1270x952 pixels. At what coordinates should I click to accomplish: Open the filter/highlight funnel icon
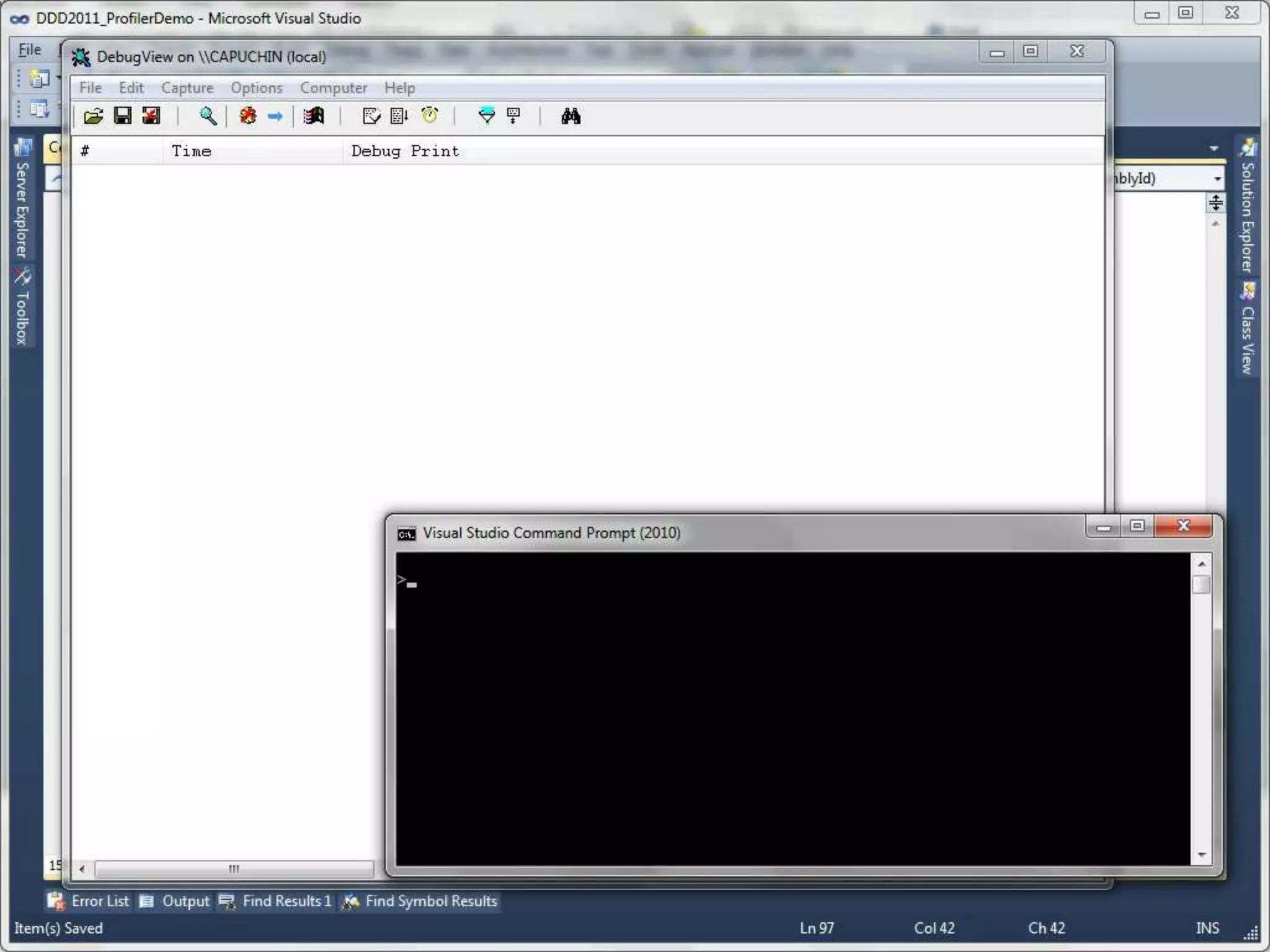[x=487, y=116]
